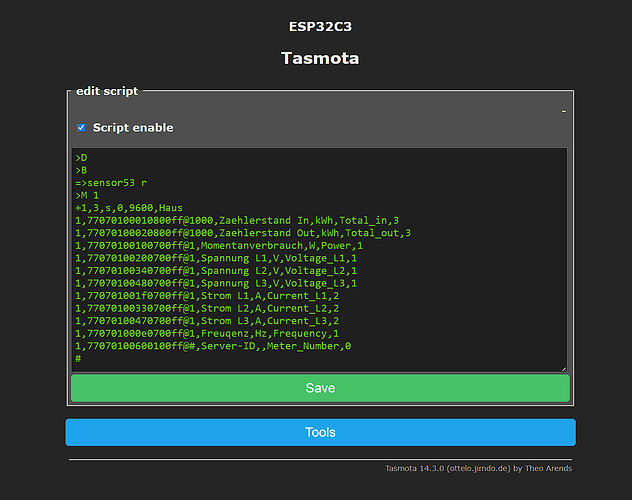
Task: Click the 'Strom L3' script line
Action: tap(207, 321)
